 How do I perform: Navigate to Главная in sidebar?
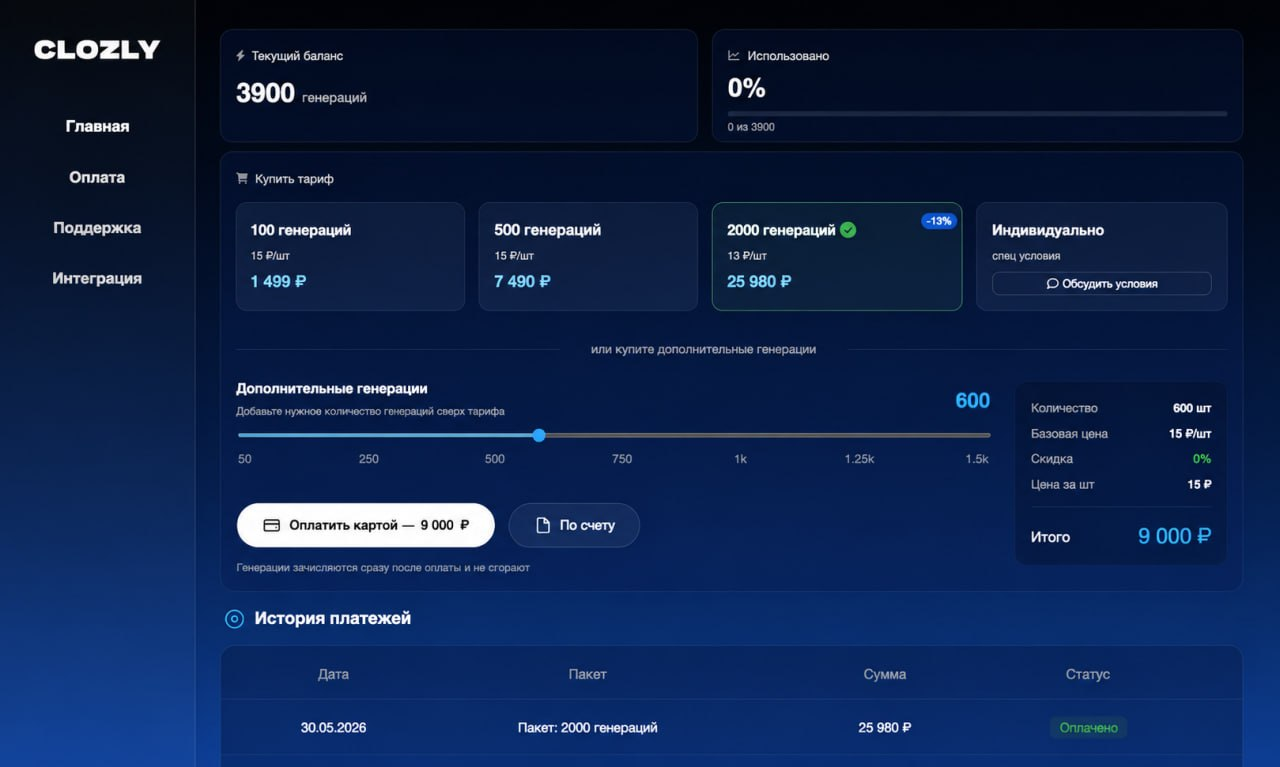[x=97, y=126]
